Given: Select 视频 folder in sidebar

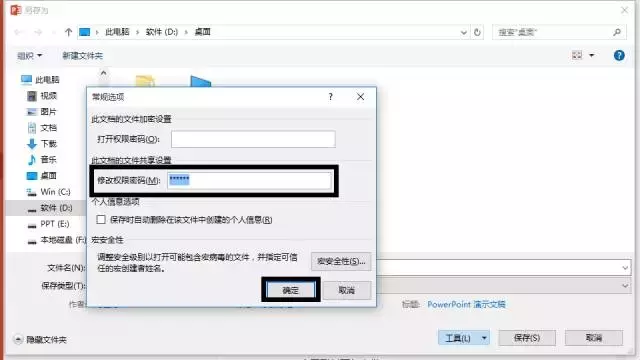Looking at the screenshot, I should click(42, 96).
